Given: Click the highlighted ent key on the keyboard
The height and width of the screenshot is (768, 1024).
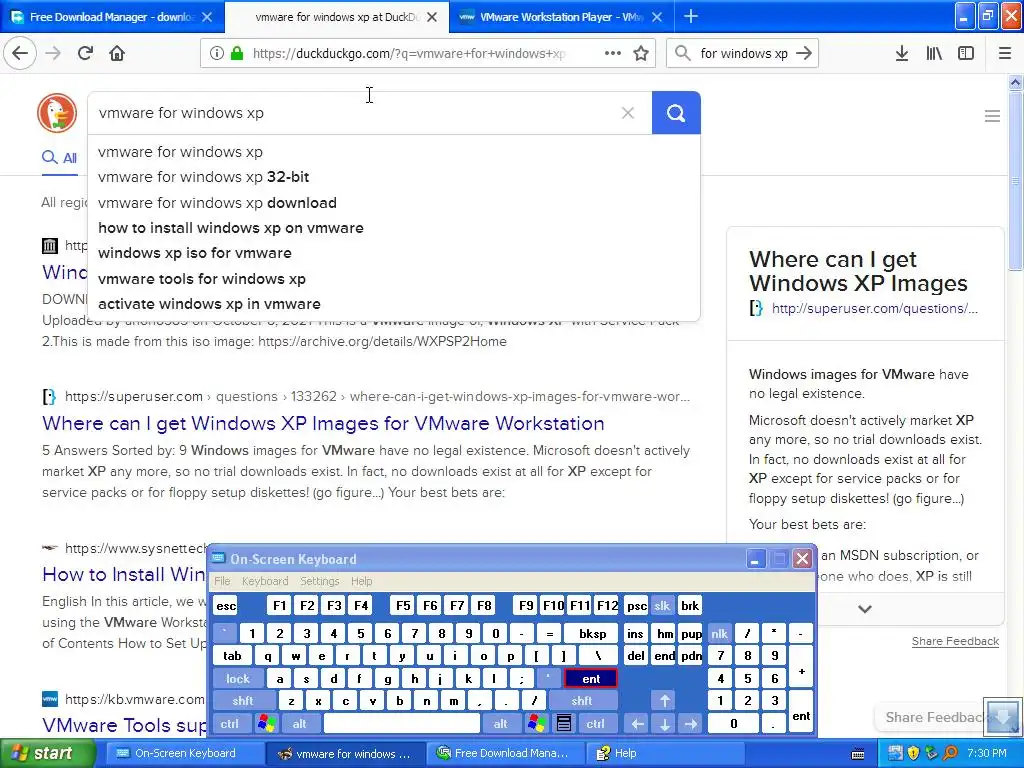Looking at the screenshot, I should 590,679.
